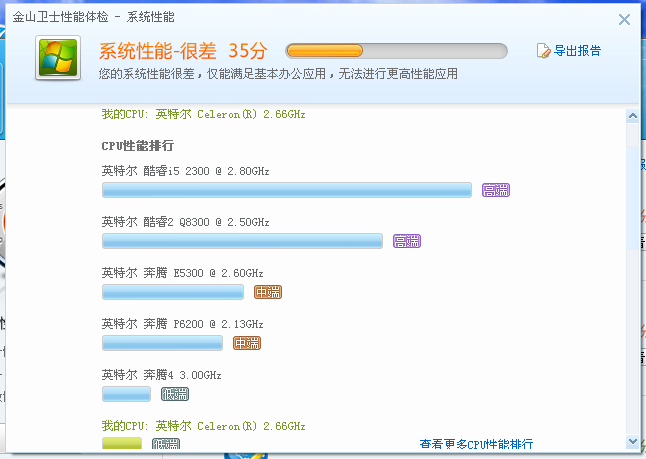Select the green Celeron my-CPU bar
Viewport: 646px width, 459px height.
click(122, 443)
